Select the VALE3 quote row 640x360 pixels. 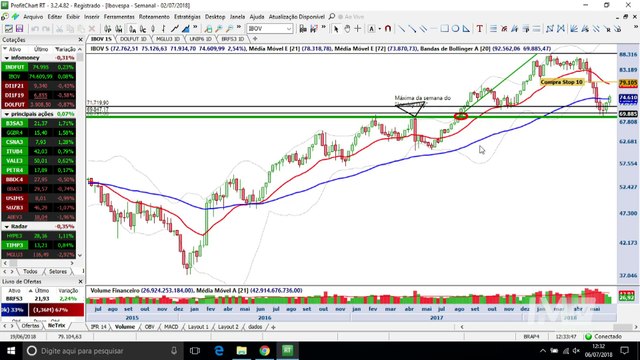pos(38,161)
